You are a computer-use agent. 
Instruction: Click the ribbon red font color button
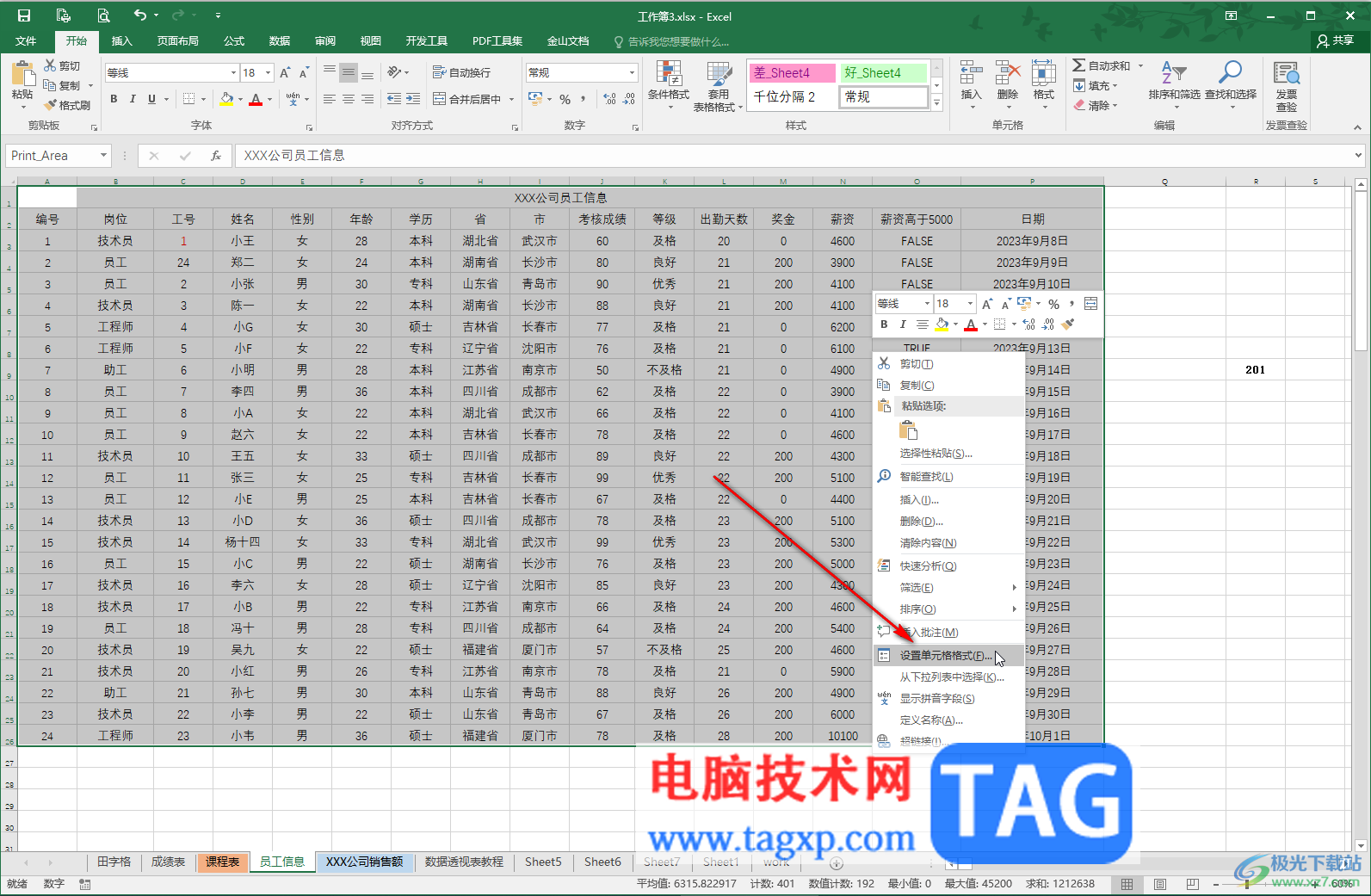tap(256, 99)
